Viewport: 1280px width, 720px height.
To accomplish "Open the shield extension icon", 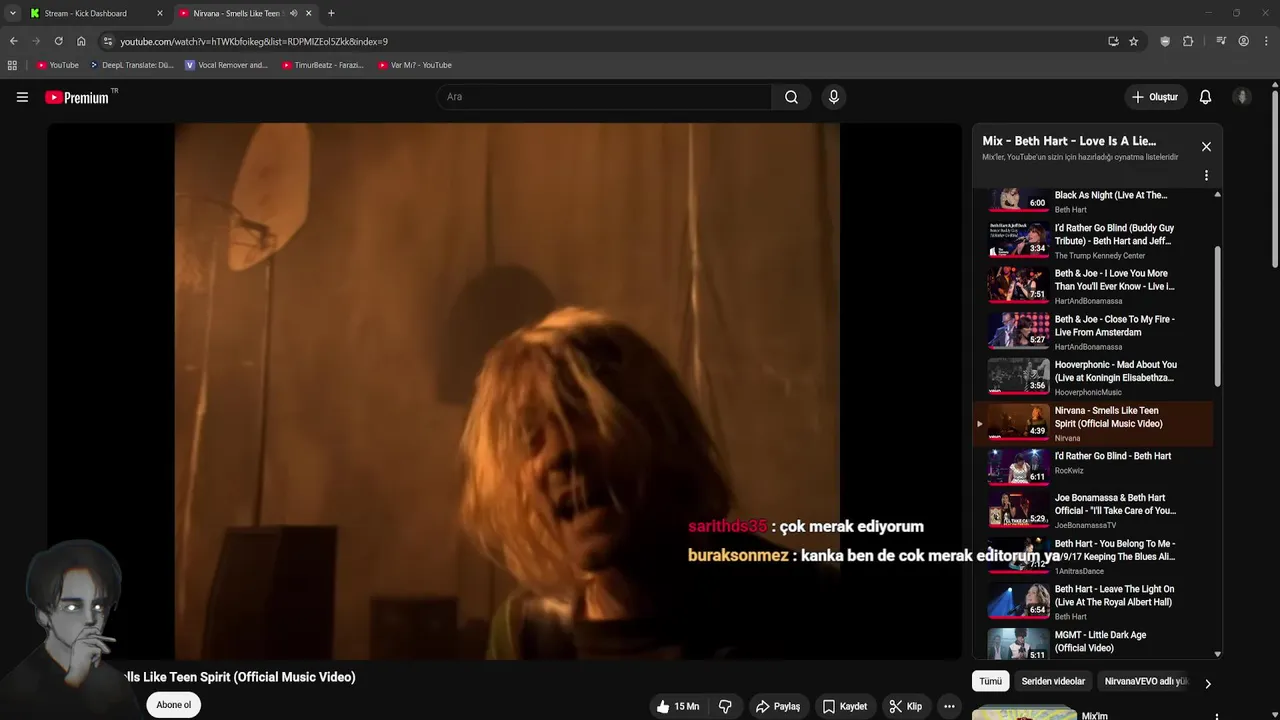I will pos(1165,41).
